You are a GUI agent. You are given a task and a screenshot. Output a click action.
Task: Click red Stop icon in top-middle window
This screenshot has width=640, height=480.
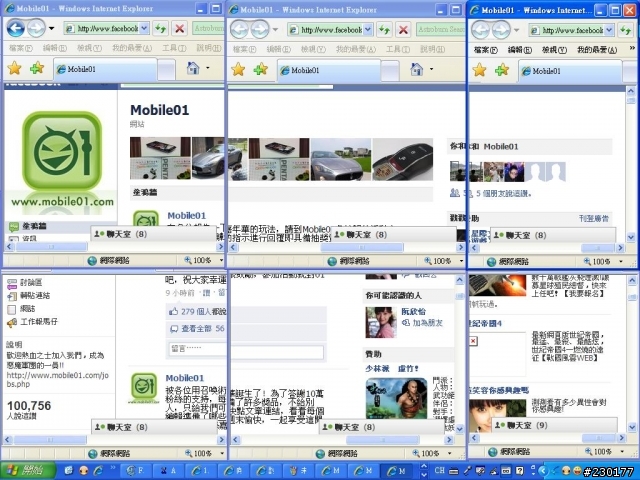coord(403,29)
